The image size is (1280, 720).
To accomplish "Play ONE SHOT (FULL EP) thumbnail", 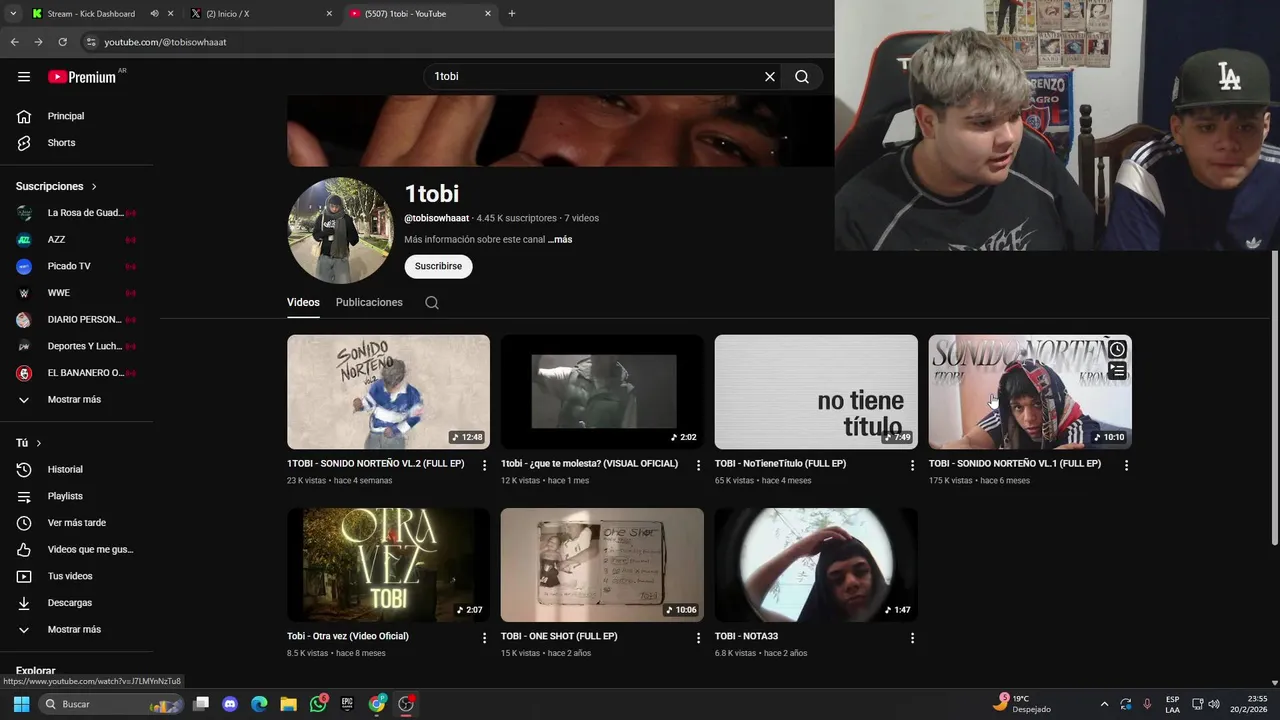I will click(602, 565).
